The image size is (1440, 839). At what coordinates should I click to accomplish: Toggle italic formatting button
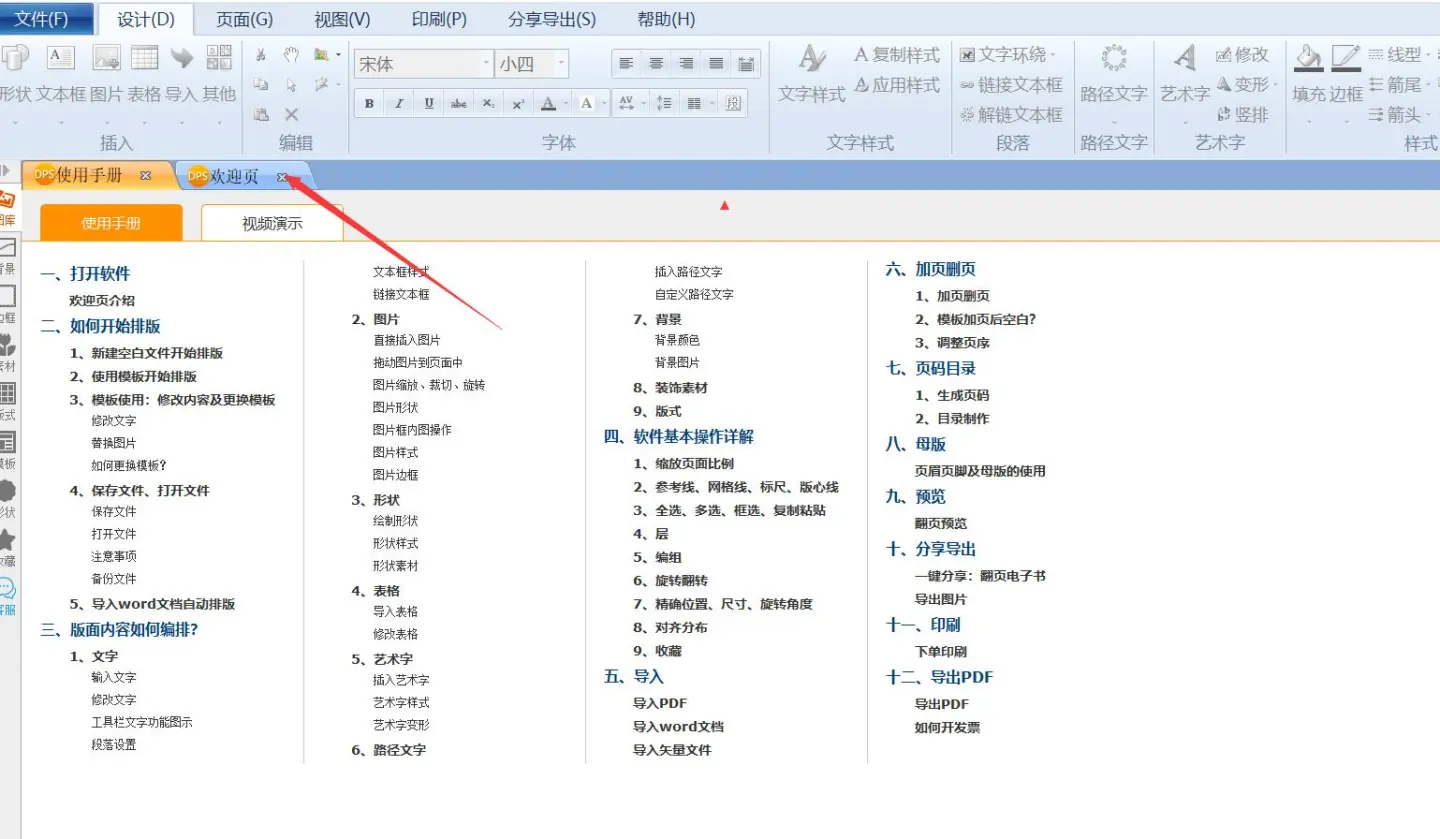pos(399,103)
